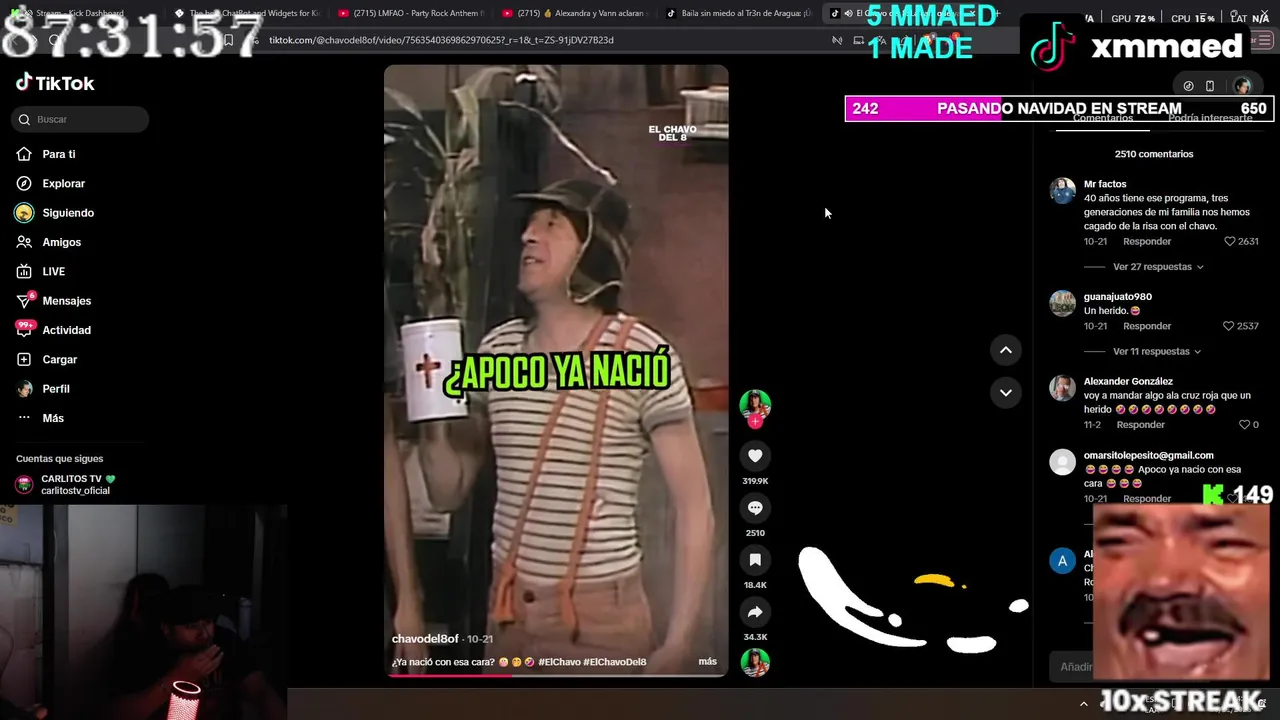Click the browser address bar URL
The image size is (1280, 720).
pos(441,40)
